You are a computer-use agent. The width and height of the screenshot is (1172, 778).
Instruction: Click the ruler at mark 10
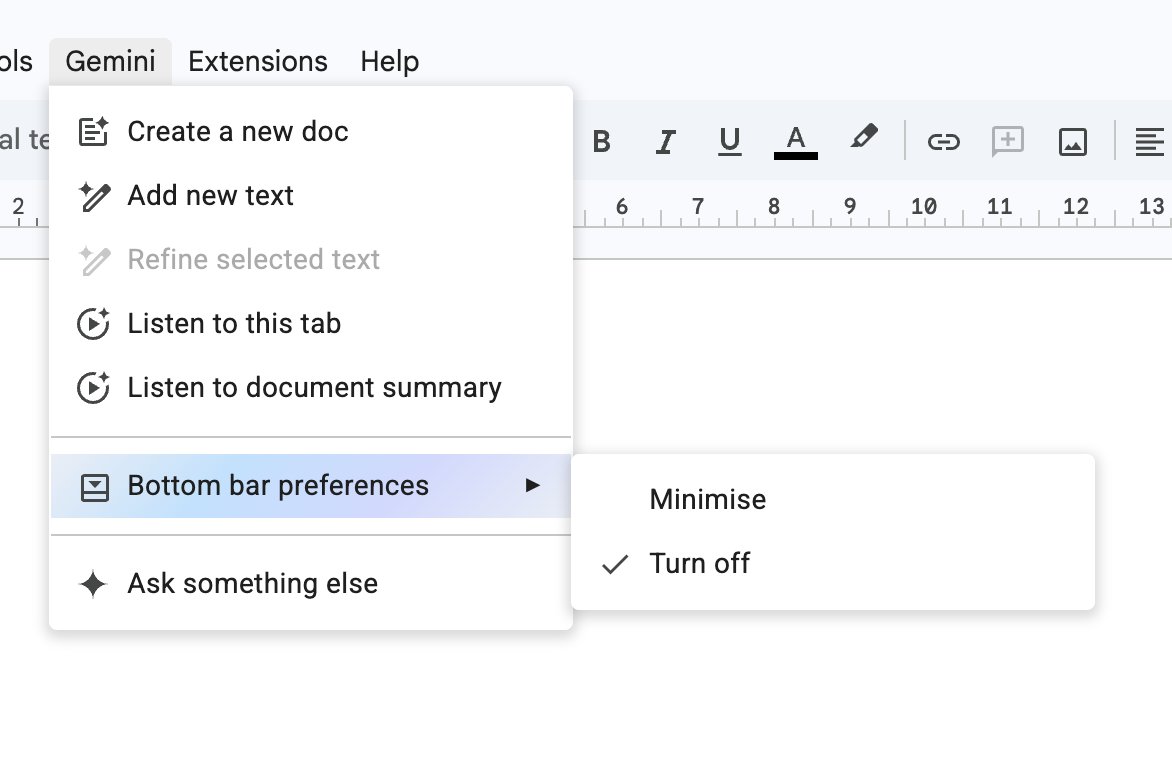(x=924, y=206)
